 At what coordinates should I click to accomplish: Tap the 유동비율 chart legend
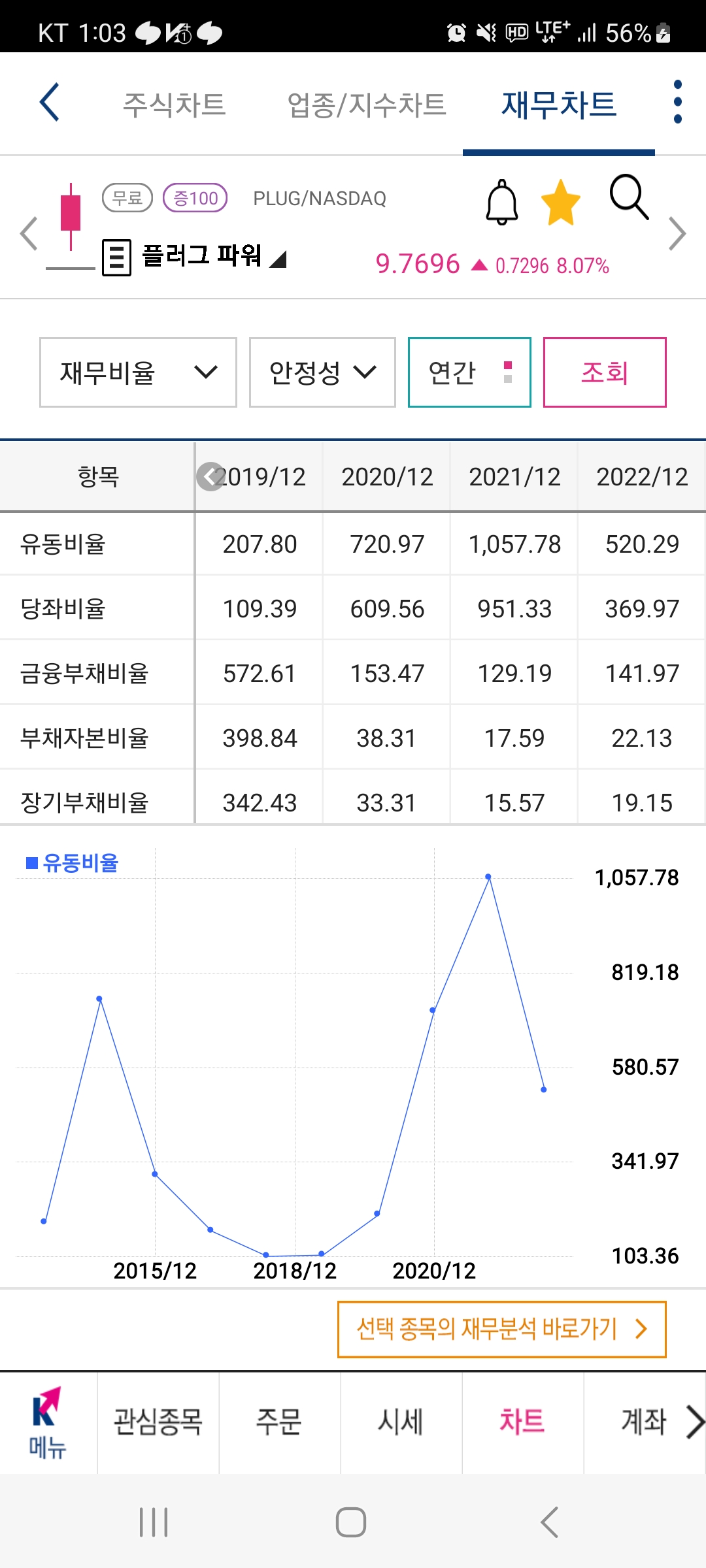[x=72, y=863]
